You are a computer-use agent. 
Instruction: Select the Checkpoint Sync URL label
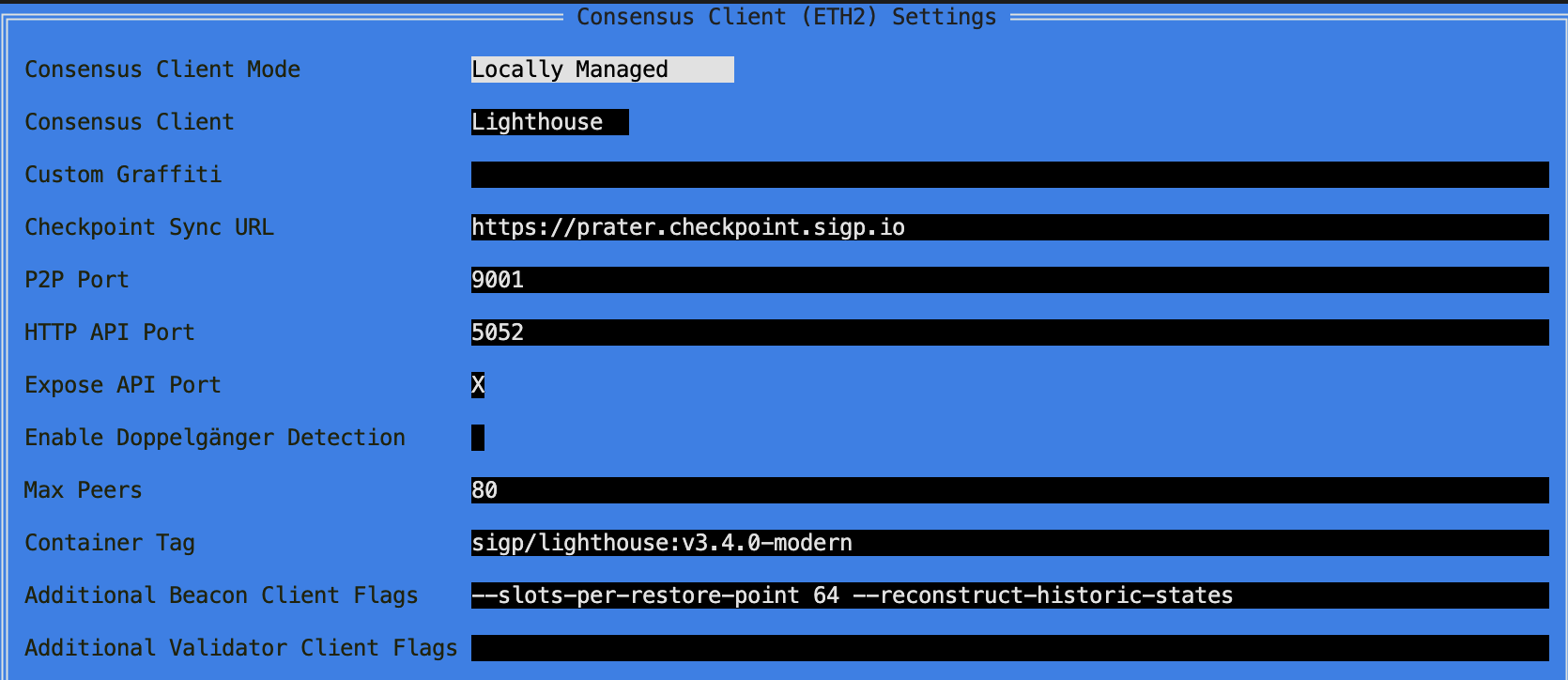click(x=149, y=227)
